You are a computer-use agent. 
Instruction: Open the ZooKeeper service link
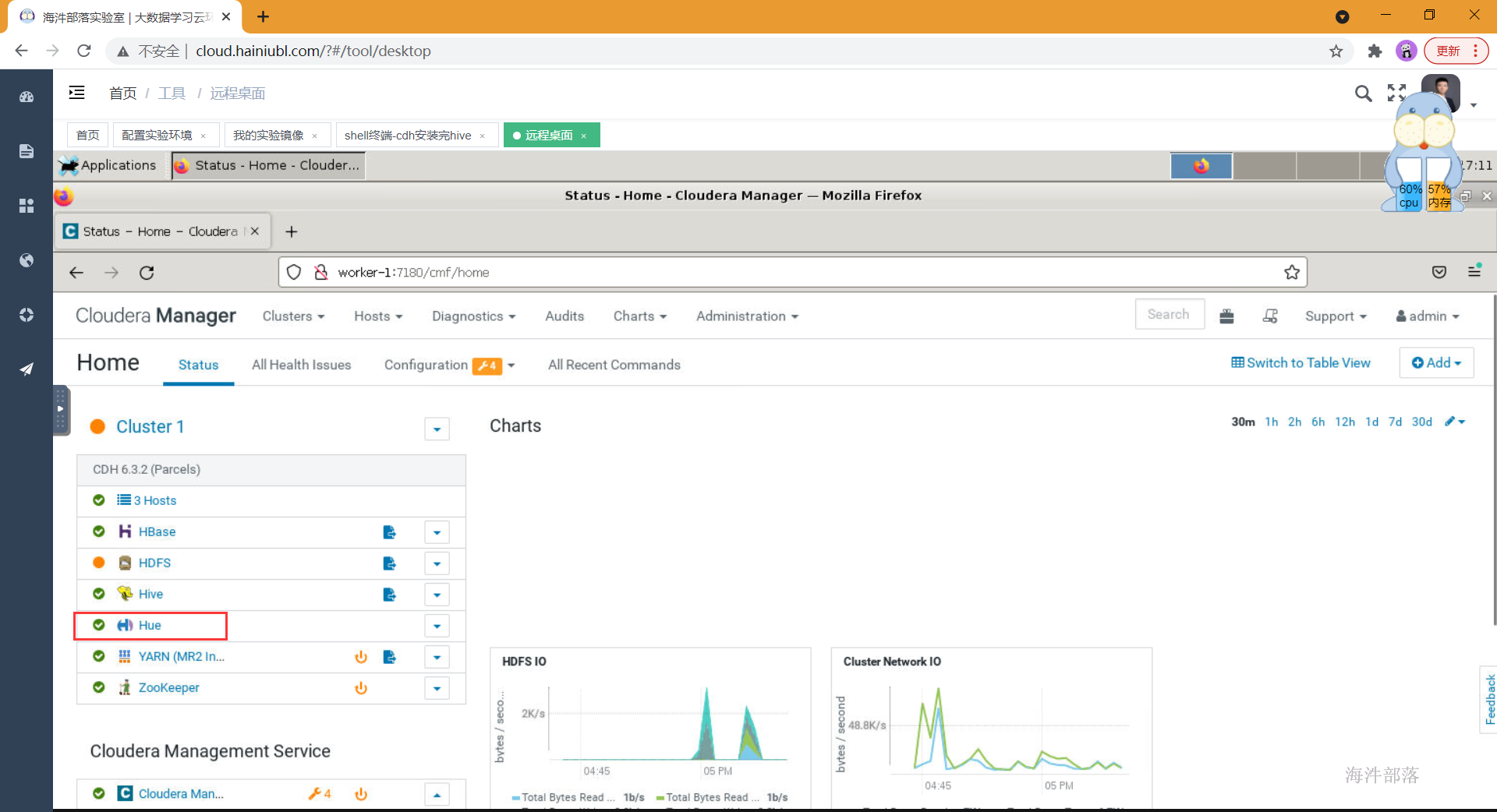tap(168, 687)
